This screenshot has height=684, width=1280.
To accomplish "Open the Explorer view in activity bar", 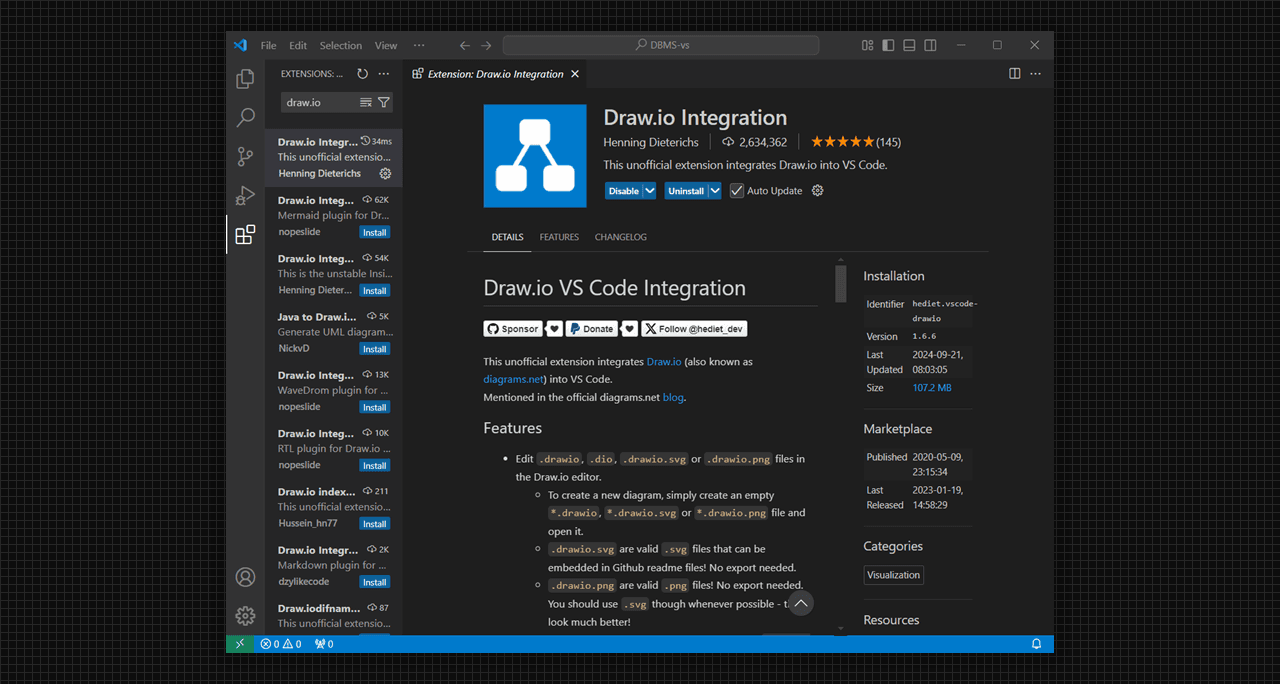I will (x=245, y=79).
